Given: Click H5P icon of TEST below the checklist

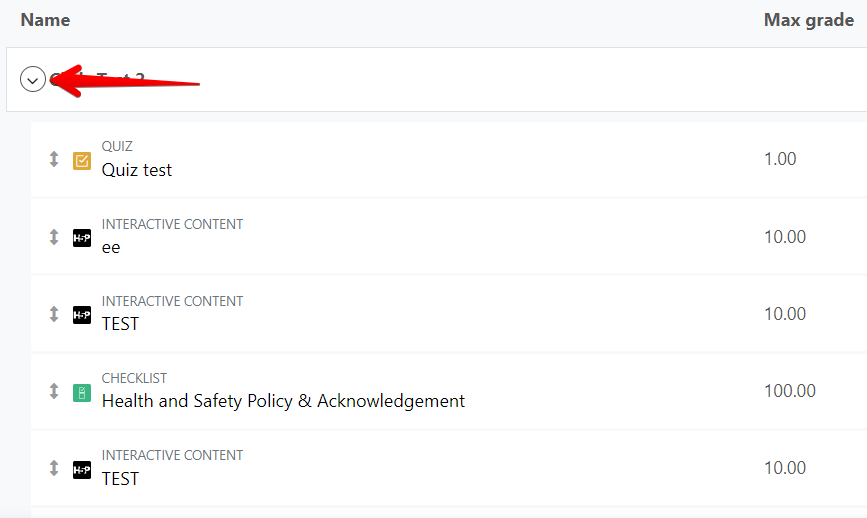Looking at the screenshot, I should click(82, 470).
